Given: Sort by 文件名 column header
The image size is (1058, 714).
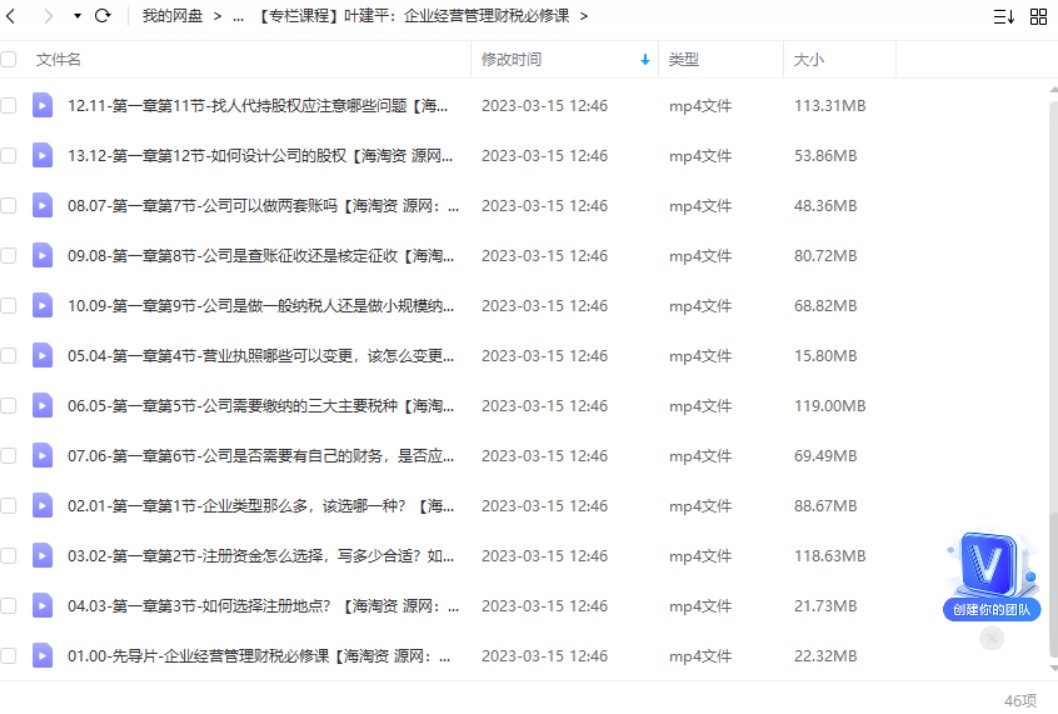Looking at the screenshot, I should coord(58,59).
